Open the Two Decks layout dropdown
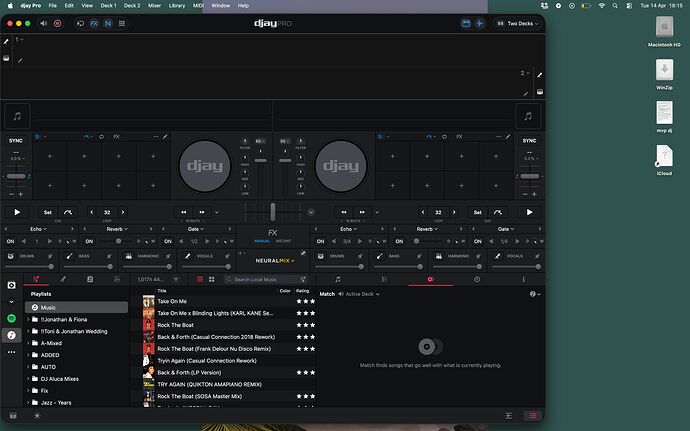 pyautogui.click(x=518, y=23)
